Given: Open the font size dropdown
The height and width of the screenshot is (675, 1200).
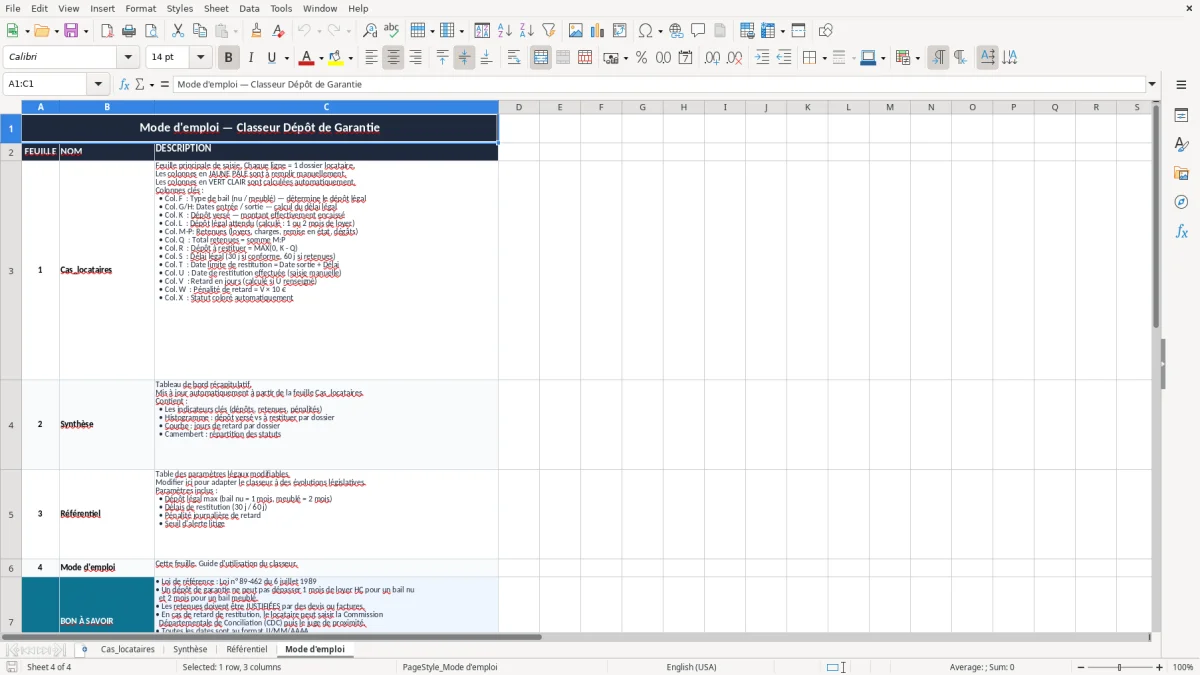Looking at the screenshot, I should click(201, 58).
